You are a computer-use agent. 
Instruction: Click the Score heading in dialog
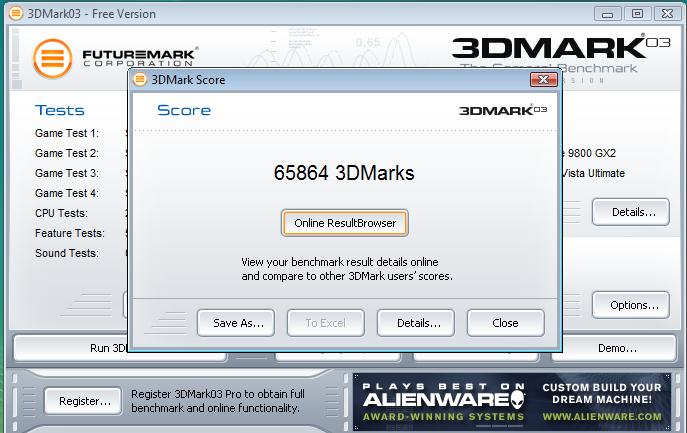(184, 110)
